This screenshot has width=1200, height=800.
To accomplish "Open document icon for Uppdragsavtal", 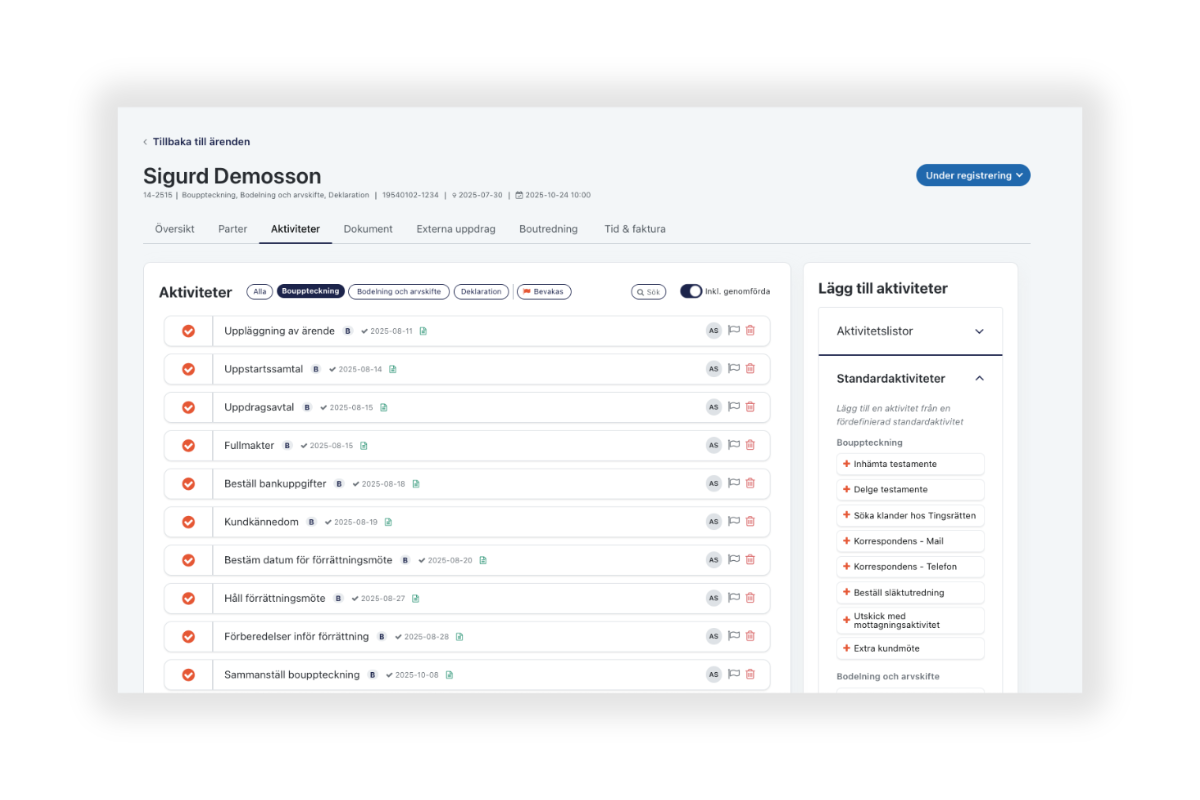I will tap(384, 408).
